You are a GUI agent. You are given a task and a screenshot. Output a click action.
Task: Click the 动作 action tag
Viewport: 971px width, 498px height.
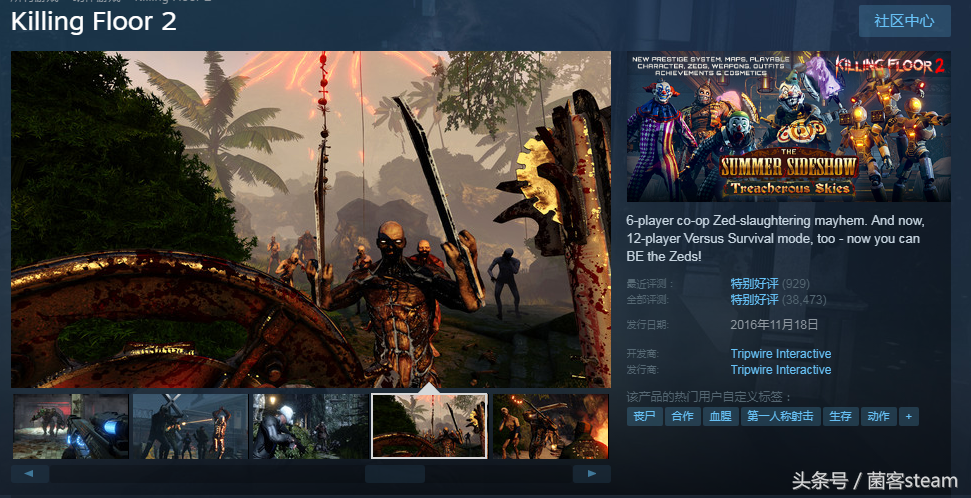tap(878, 416)
